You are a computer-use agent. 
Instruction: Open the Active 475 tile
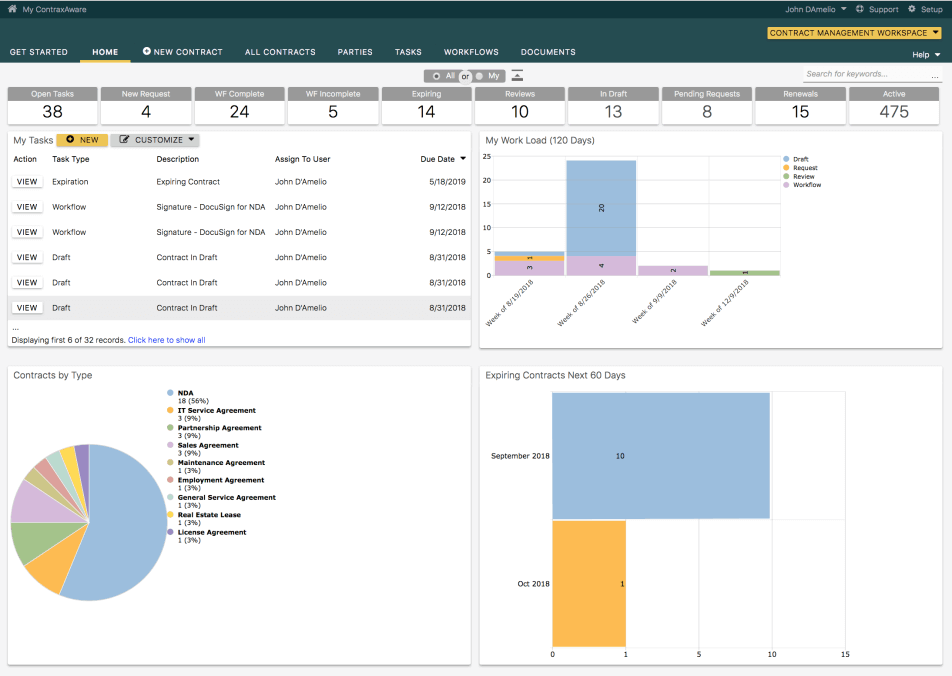pos(894,106)
